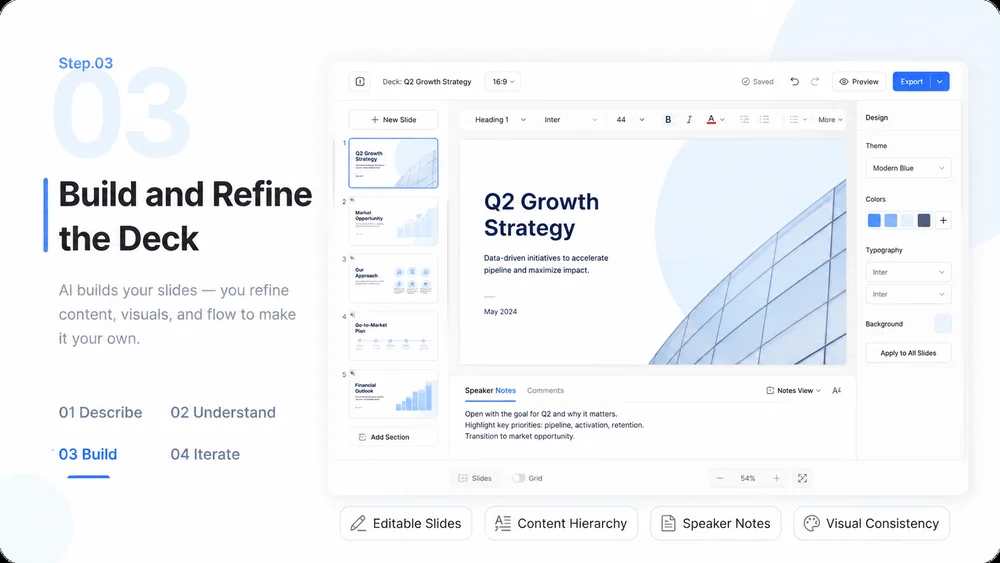Click the Preview button
Viewport: 1000px width, 563px height.
pos(858,82)
